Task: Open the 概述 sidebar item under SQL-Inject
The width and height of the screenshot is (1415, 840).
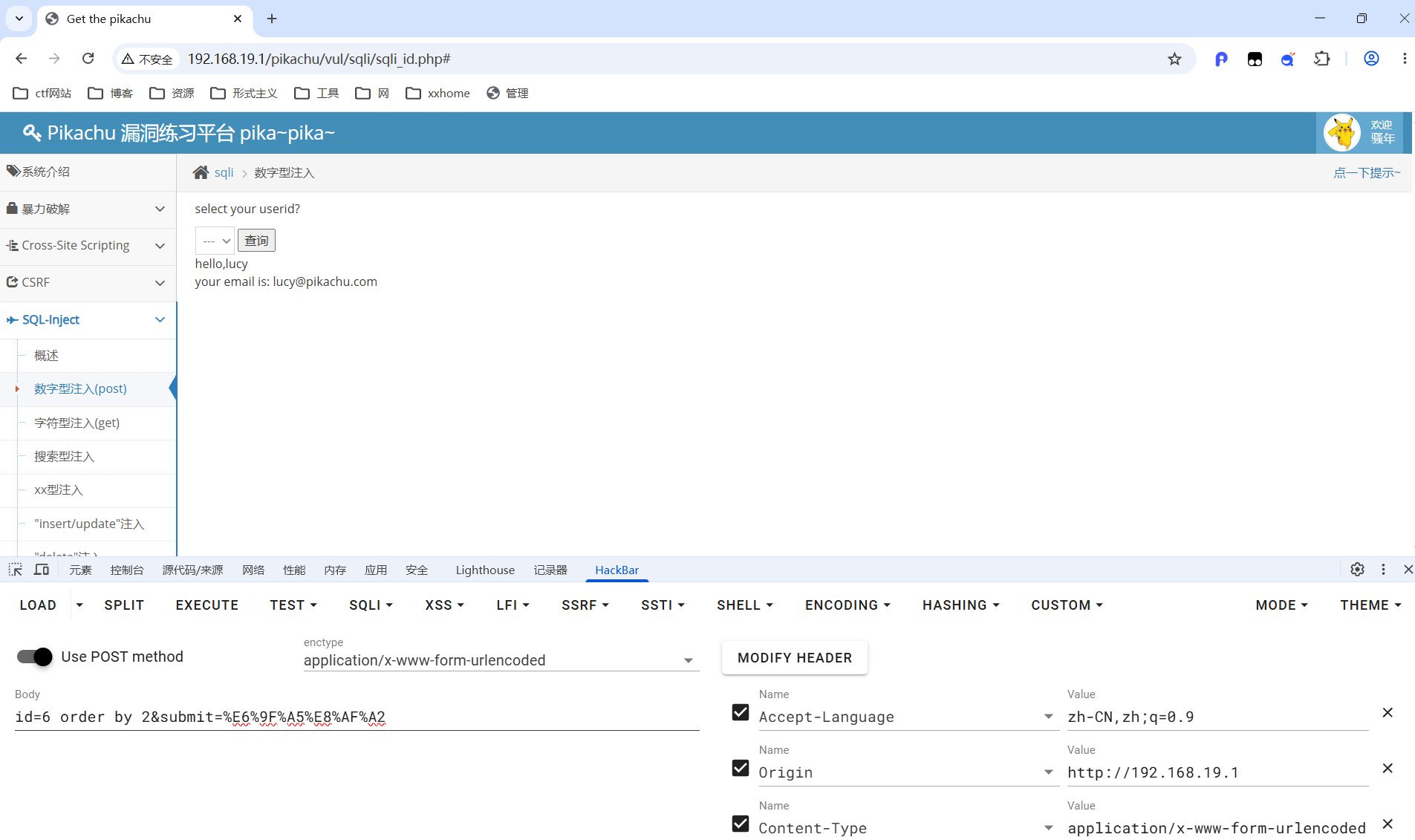Action: (x=46, y=355)
